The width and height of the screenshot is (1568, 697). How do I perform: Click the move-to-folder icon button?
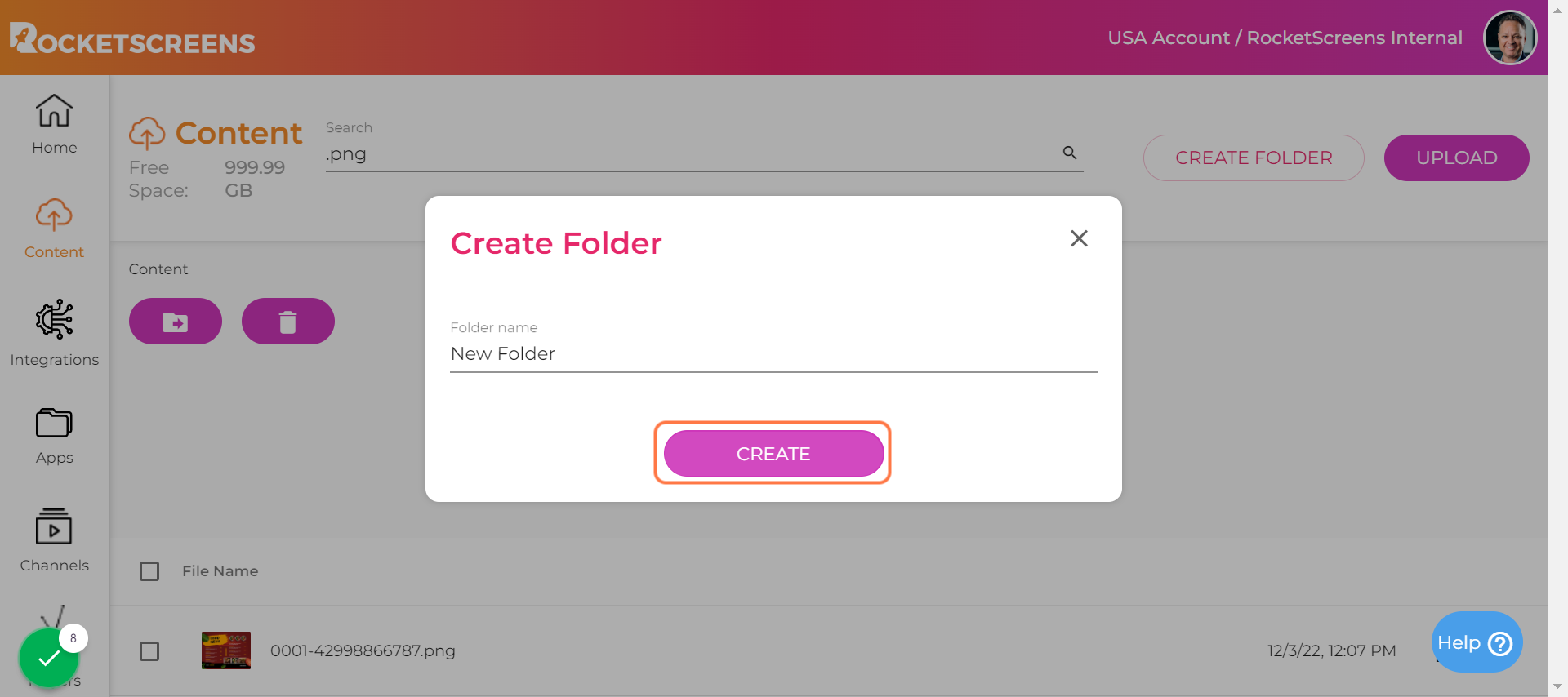point(176,322)
